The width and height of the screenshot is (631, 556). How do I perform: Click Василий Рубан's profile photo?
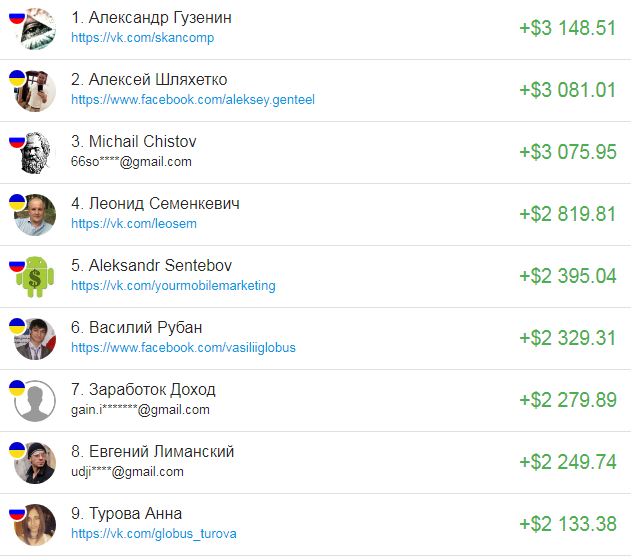pos(35,339)
